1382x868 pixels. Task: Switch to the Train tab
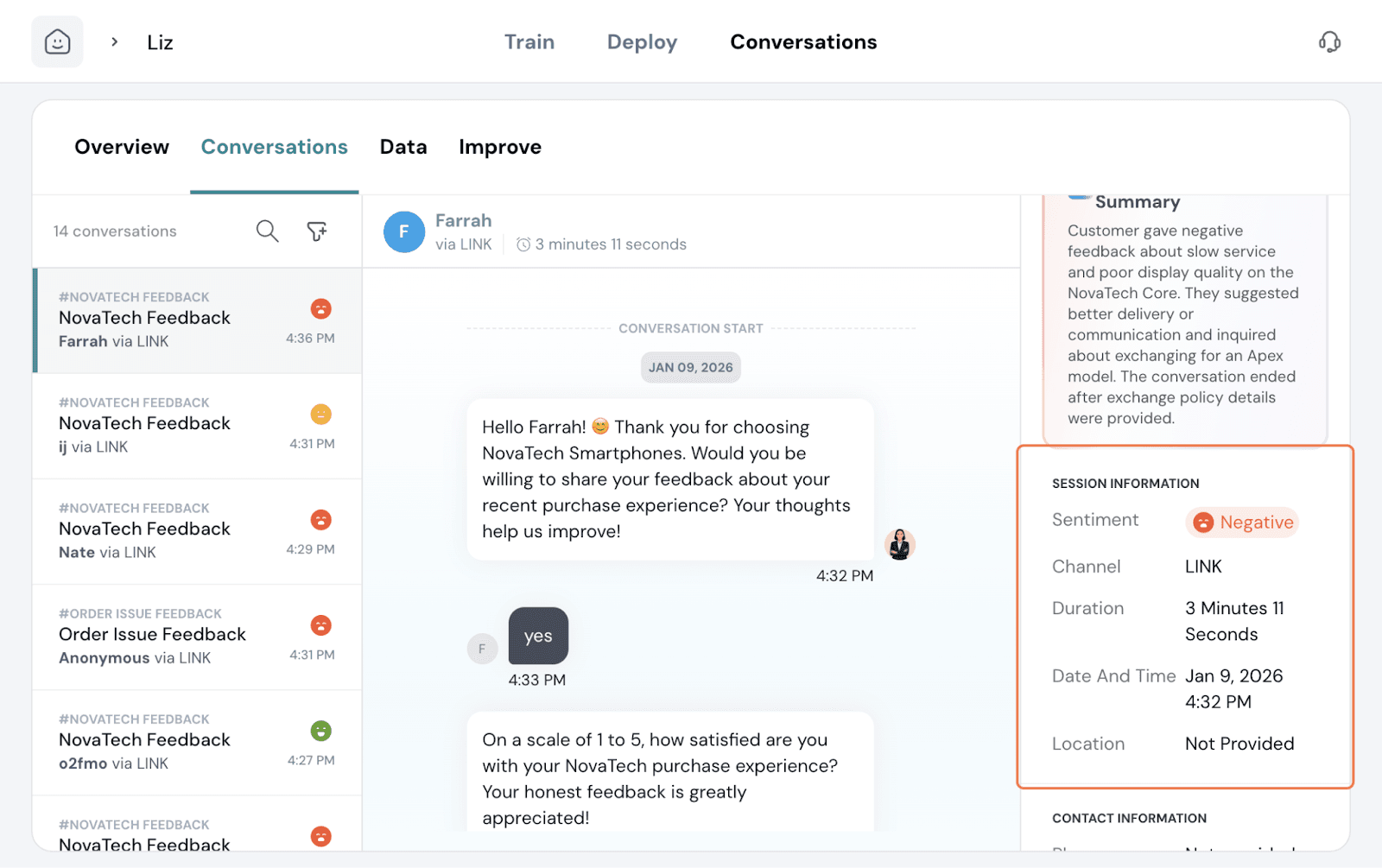[529, 41]
